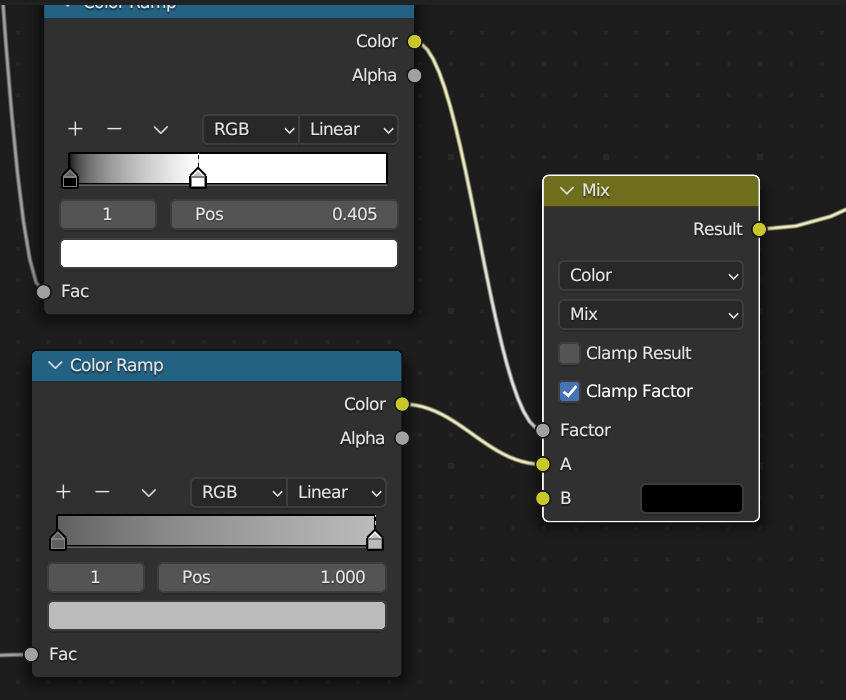Viewport: 846px width, 700px height.
Task: Click the A input socket of the Mix node
Action: click(543, 464)
